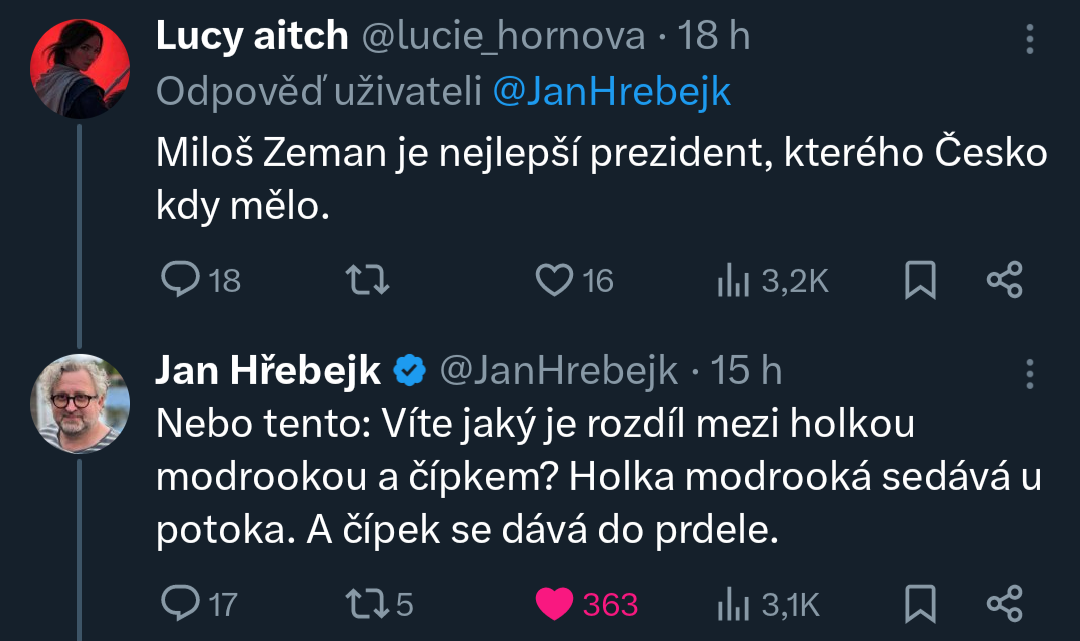This screenshot has width=1080, height=641.
Task: Open more options for Jan Hřebejk's tweet
Action: point(1030,373)
